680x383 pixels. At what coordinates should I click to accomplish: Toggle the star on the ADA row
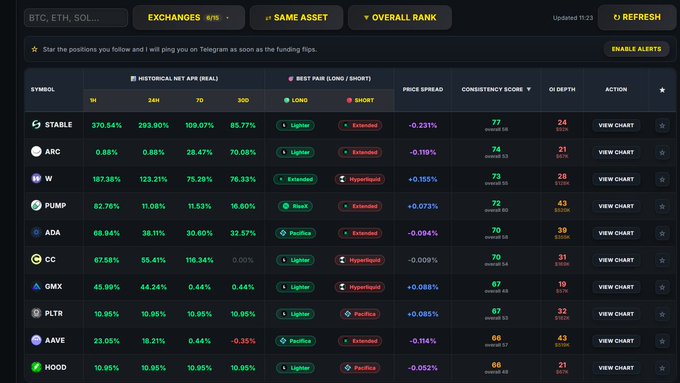point(662,233)
